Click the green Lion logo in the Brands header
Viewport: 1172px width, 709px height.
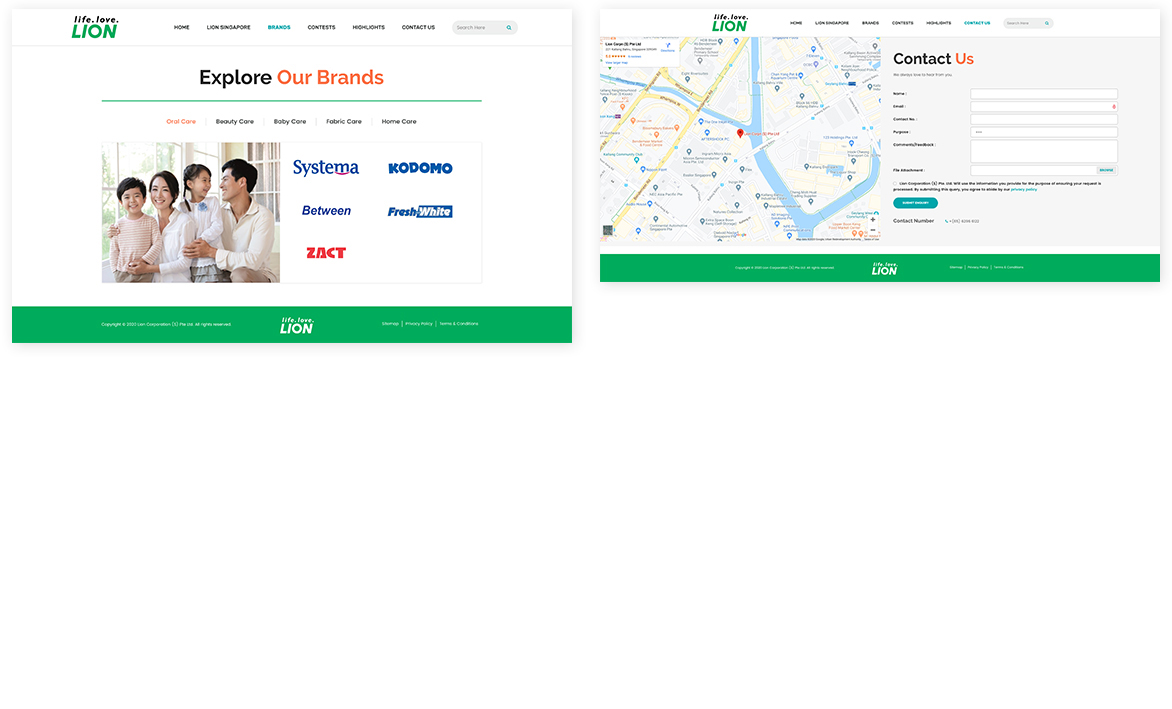click(95, 27)
